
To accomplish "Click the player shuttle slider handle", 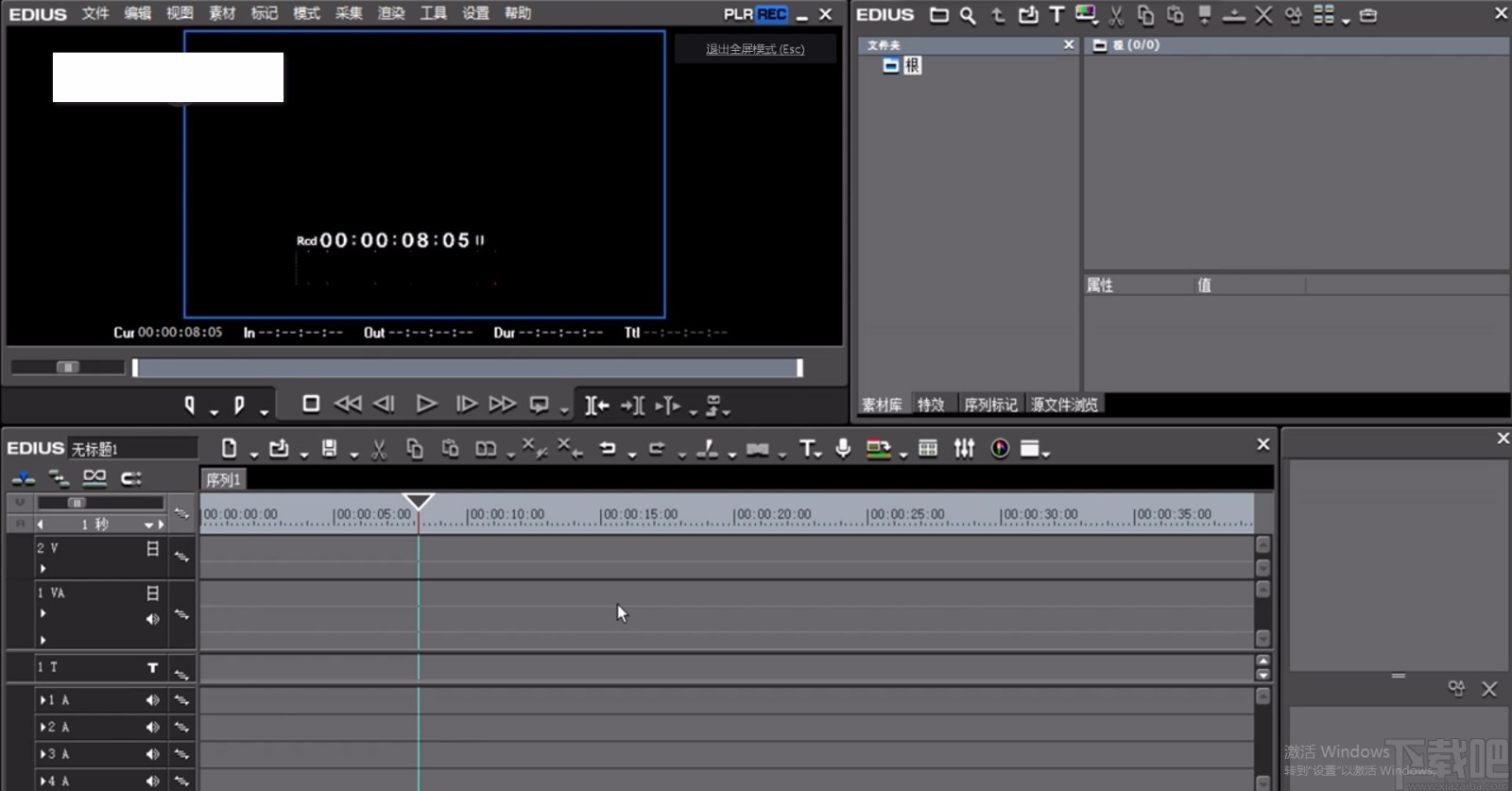I will point(68,367).
